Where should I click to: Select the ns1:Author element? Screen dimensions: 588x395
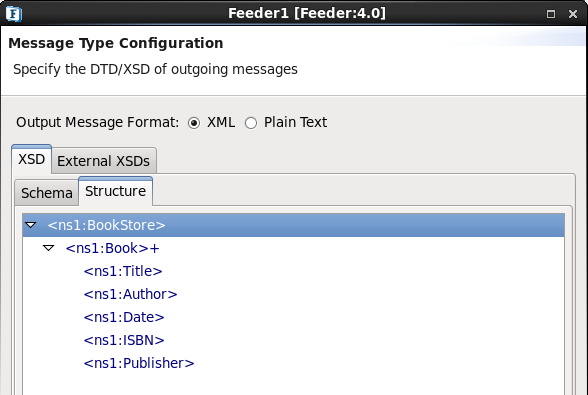(130, 294)
